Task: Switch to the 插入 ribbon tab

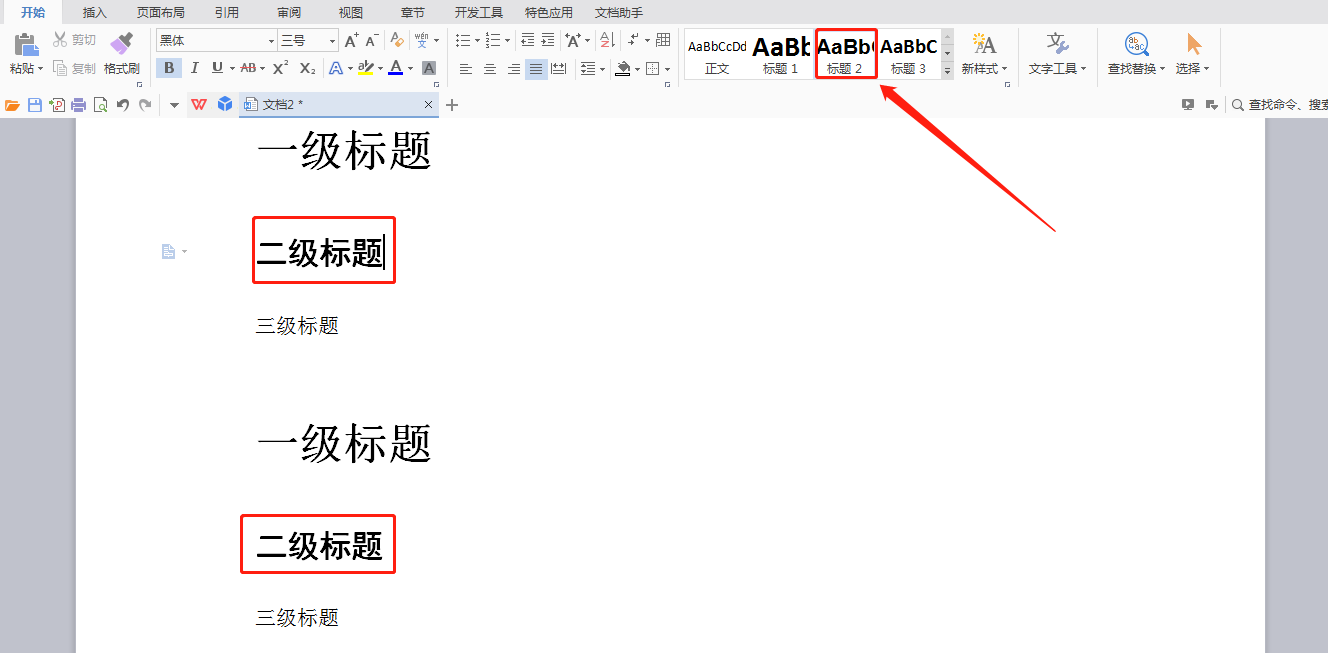Action: tap(94, 12)
